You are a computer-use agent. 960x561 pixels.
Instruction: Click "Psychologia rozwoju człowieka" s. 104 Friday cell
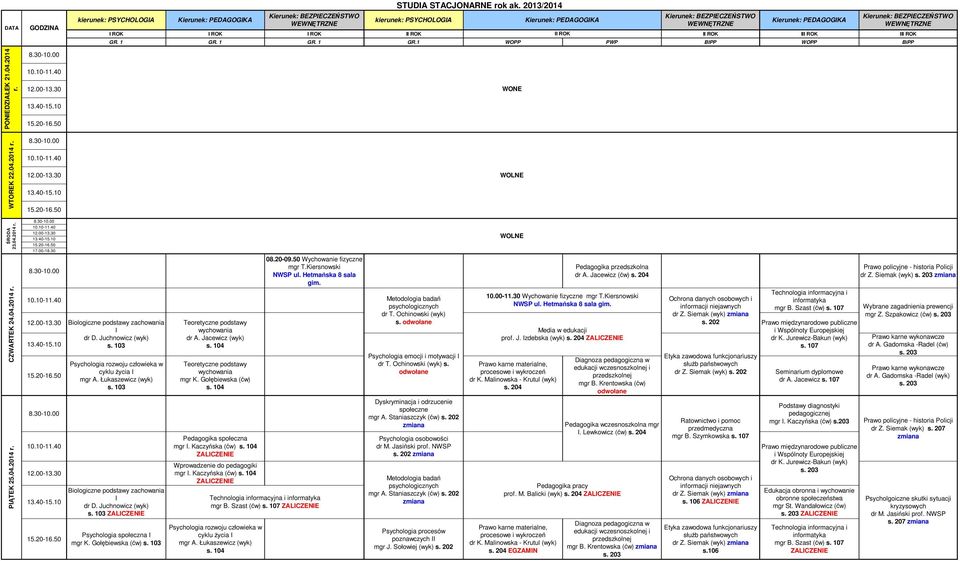[215, 538]
